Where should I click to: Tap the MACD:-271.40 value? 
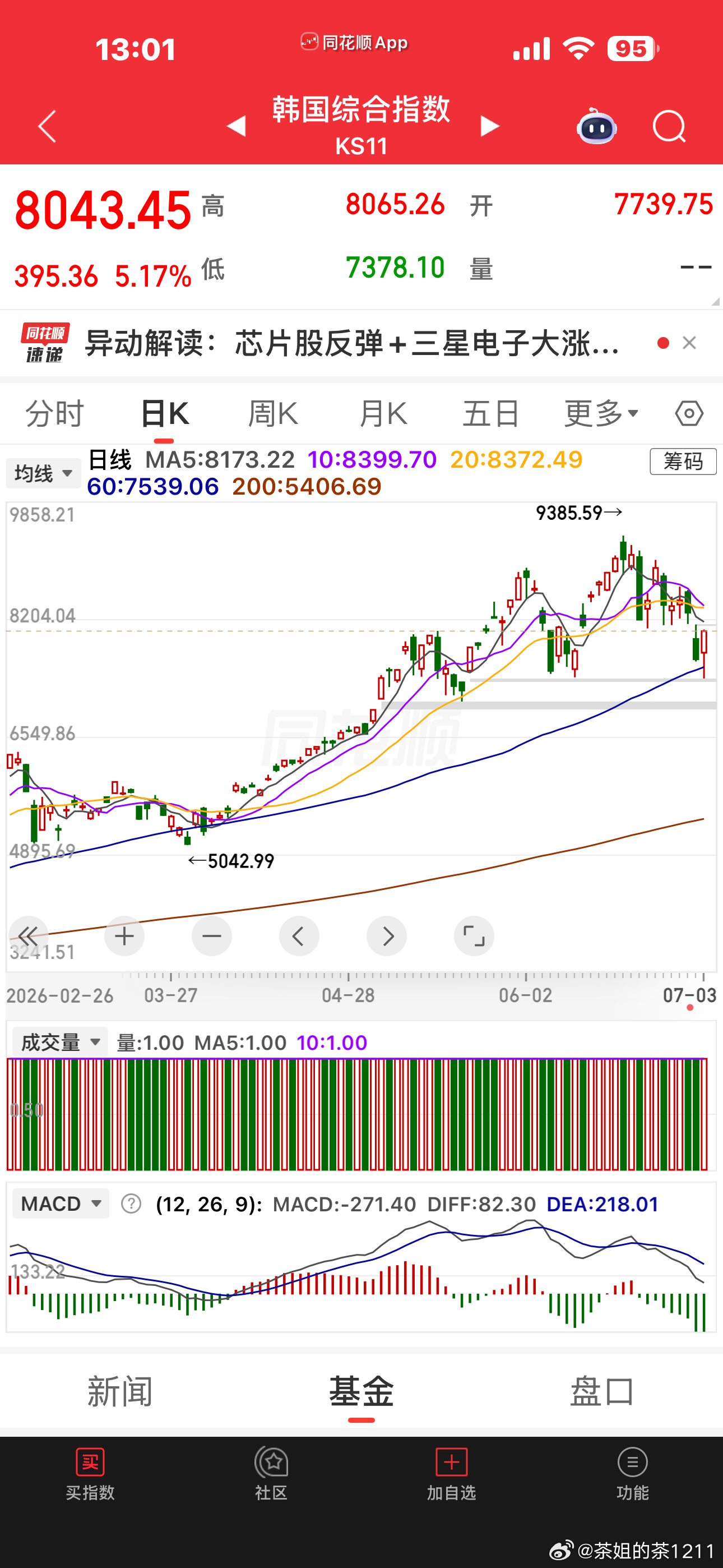click(345, 1204)
